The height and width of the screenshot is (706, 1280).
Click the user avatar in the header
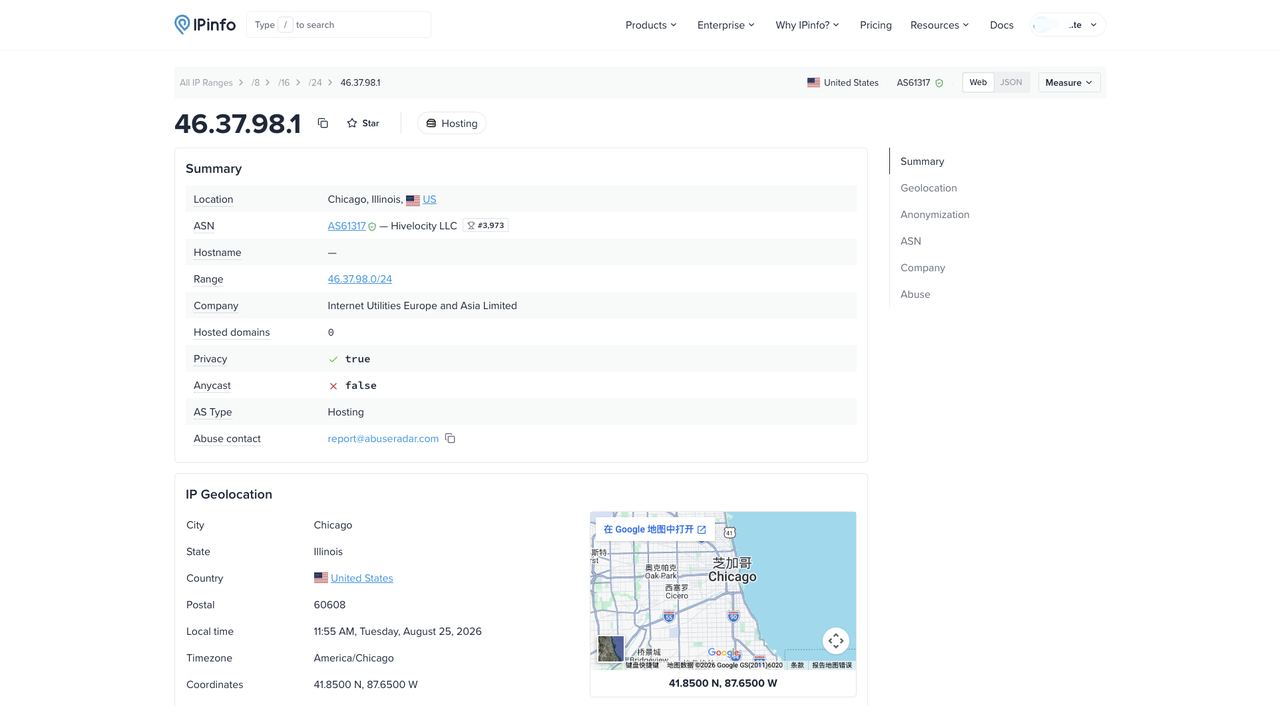[x=1045, y=25]
